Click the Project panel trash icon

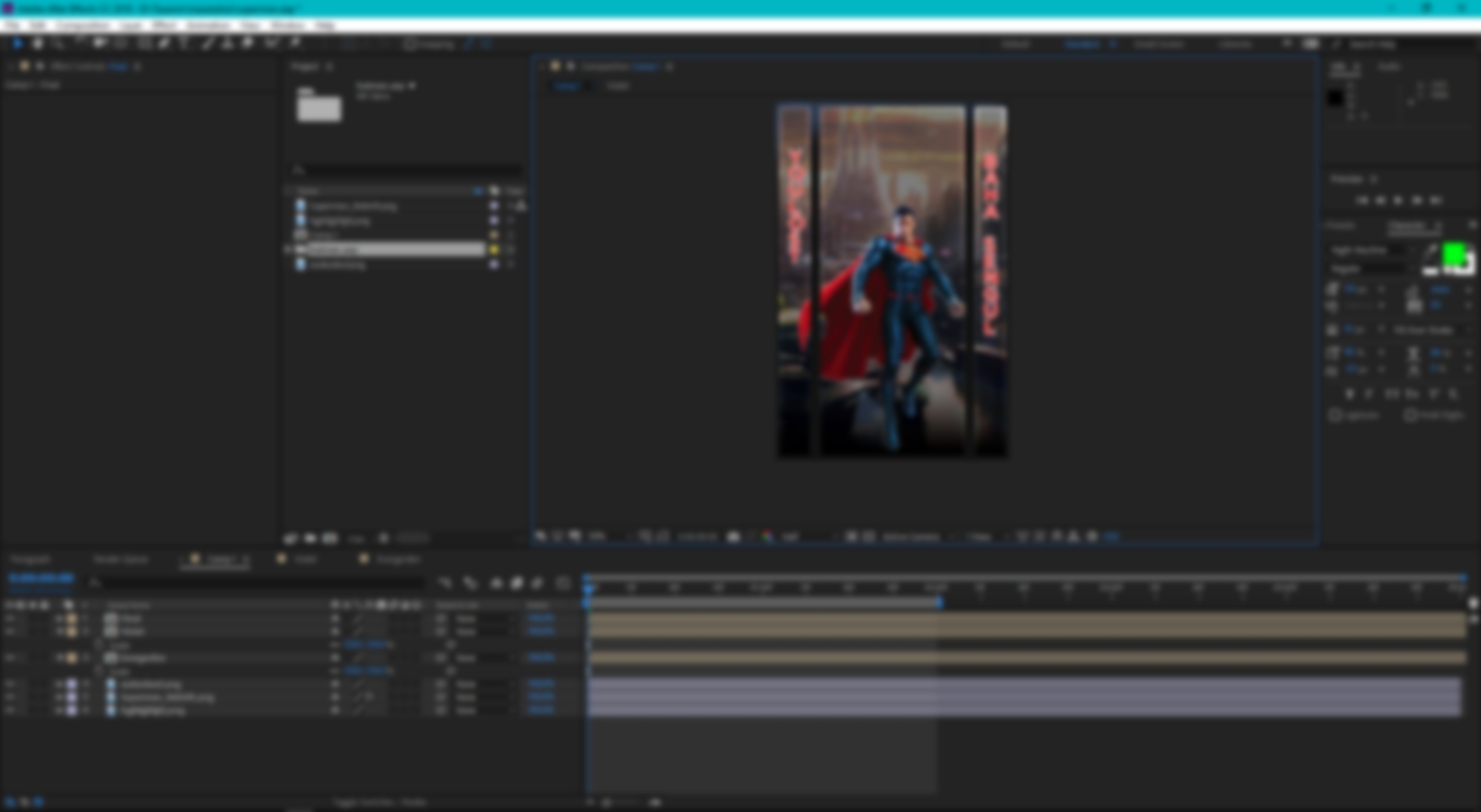point(384,538)
